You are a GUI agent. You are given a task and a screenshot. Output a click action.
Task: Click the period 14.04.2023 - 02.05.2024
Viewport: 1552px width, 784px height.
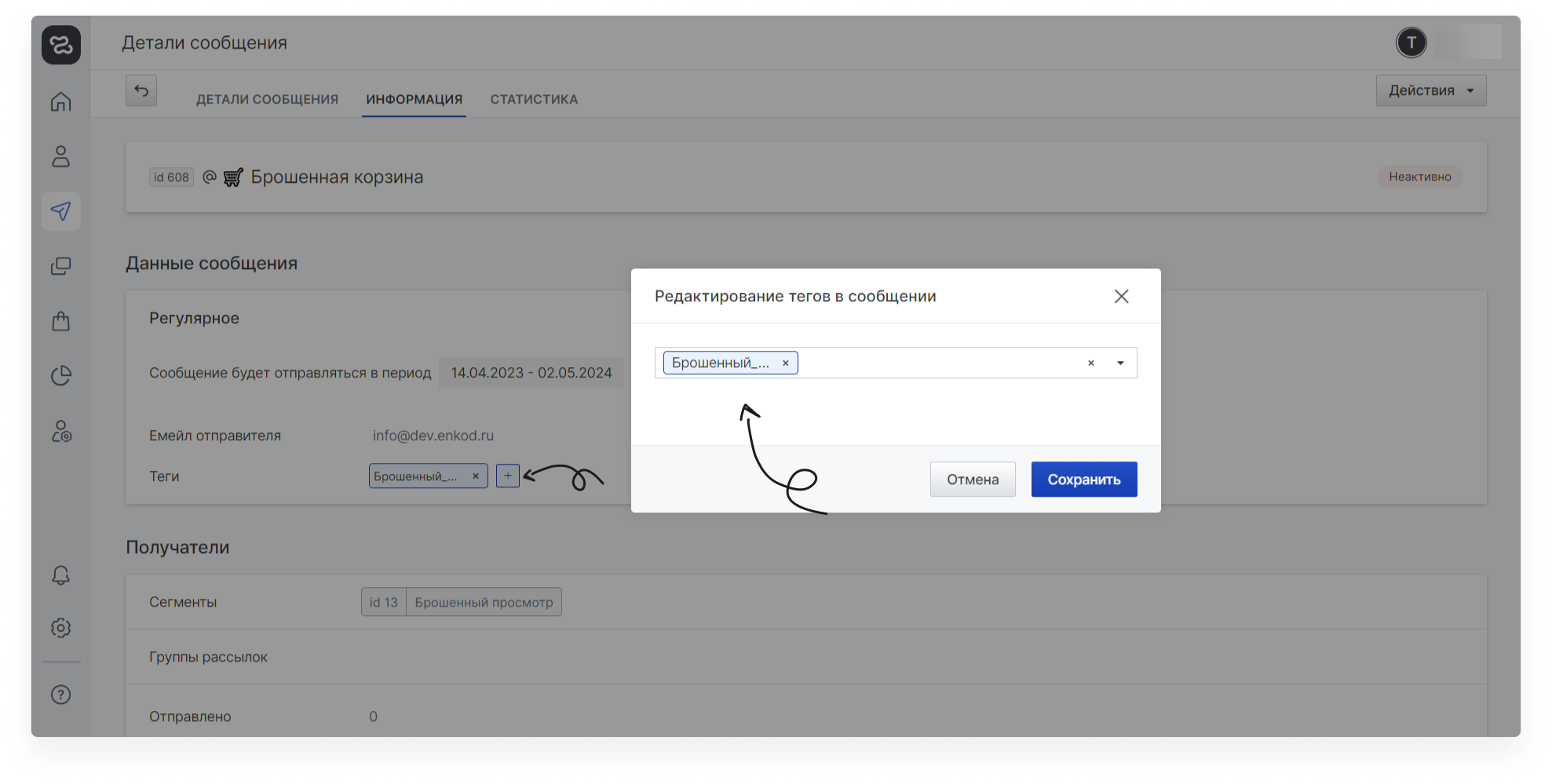(x=531, y=373)
